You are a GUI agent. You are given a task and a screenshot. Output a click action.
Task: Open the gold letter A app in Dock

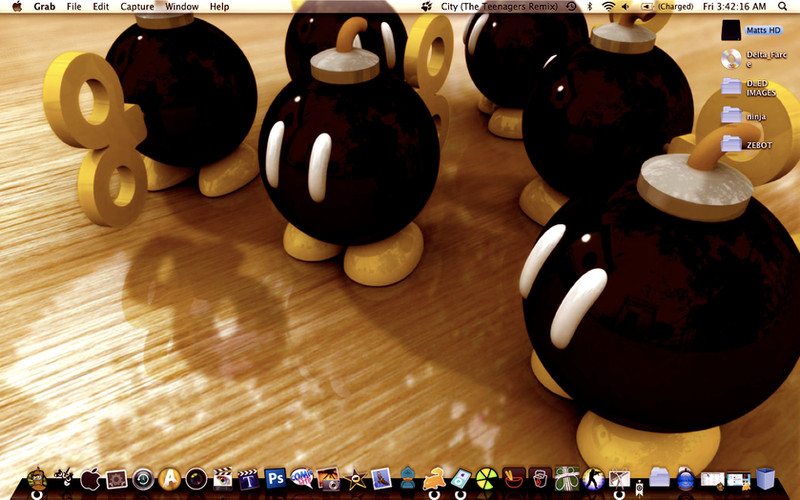point(169,479)
